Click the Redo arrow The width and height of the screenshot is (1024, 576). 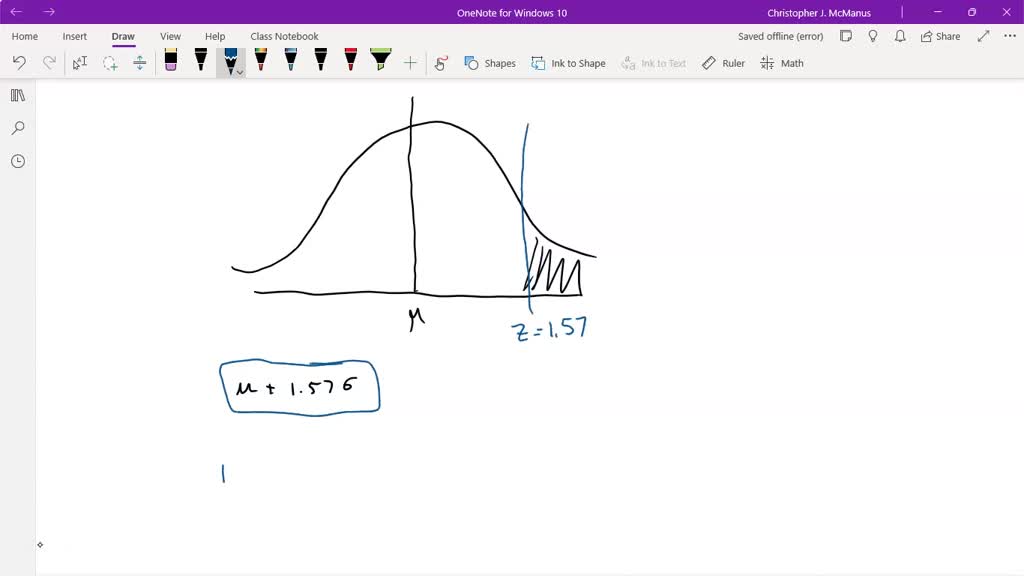pyautogui.click(x=50, y=62)
